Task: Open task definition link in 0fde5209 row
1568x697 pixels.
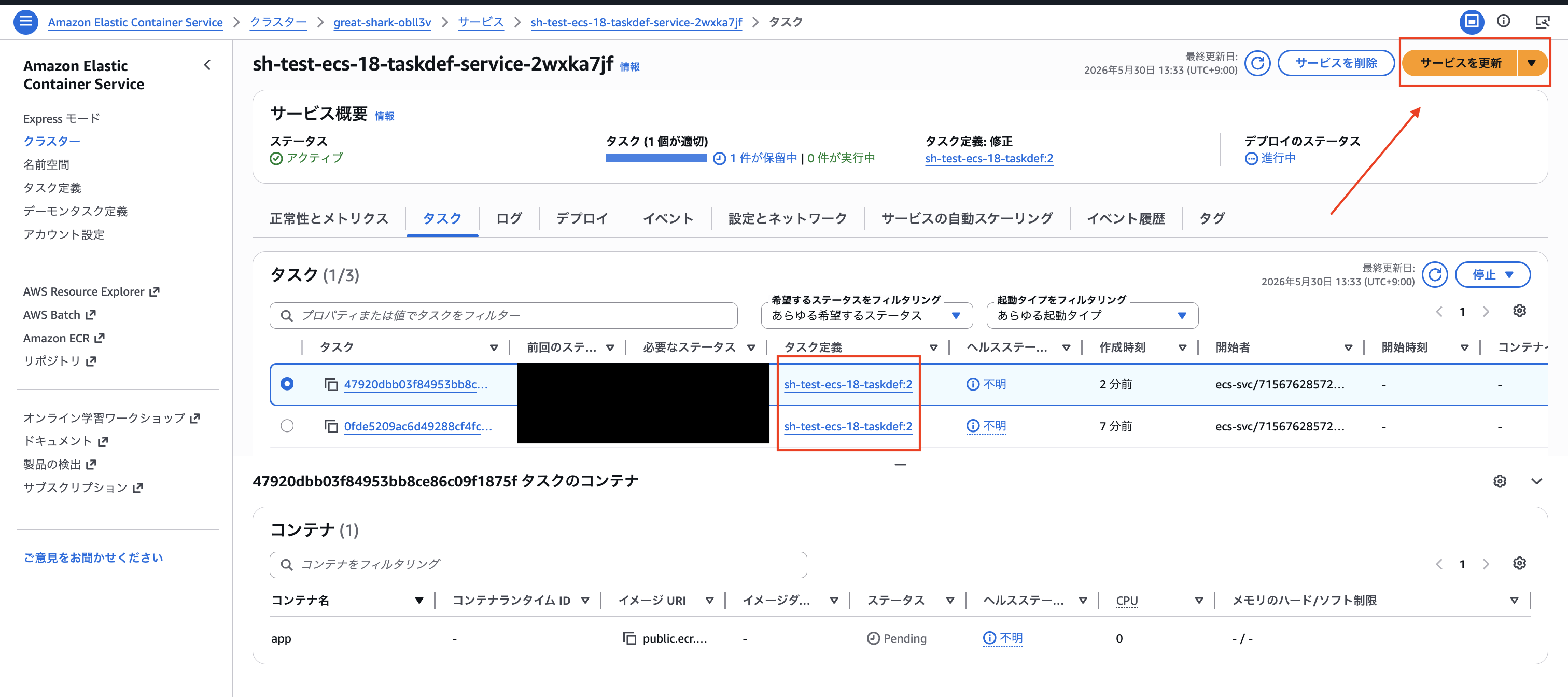Action: [x=848, y=426]
